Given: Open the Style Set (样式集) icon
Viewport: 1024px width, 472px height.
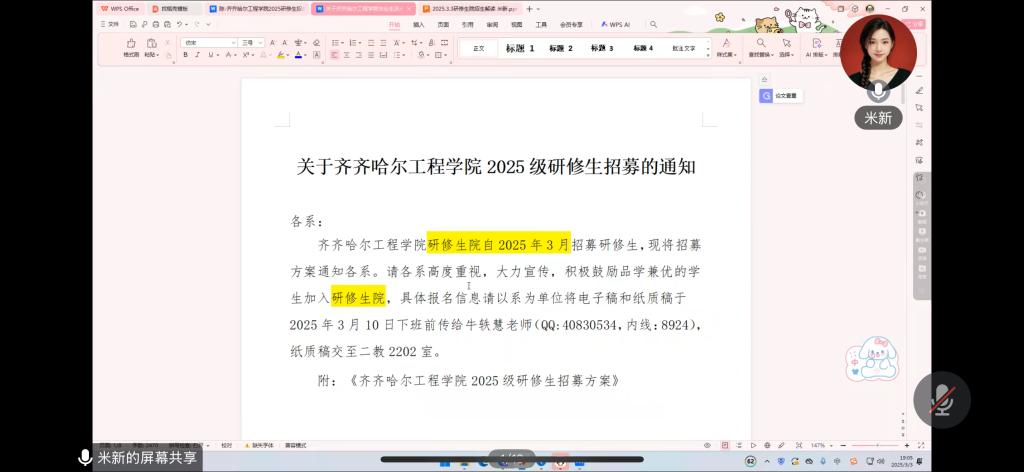Looking at the screenshot, I should click(723, 44).
